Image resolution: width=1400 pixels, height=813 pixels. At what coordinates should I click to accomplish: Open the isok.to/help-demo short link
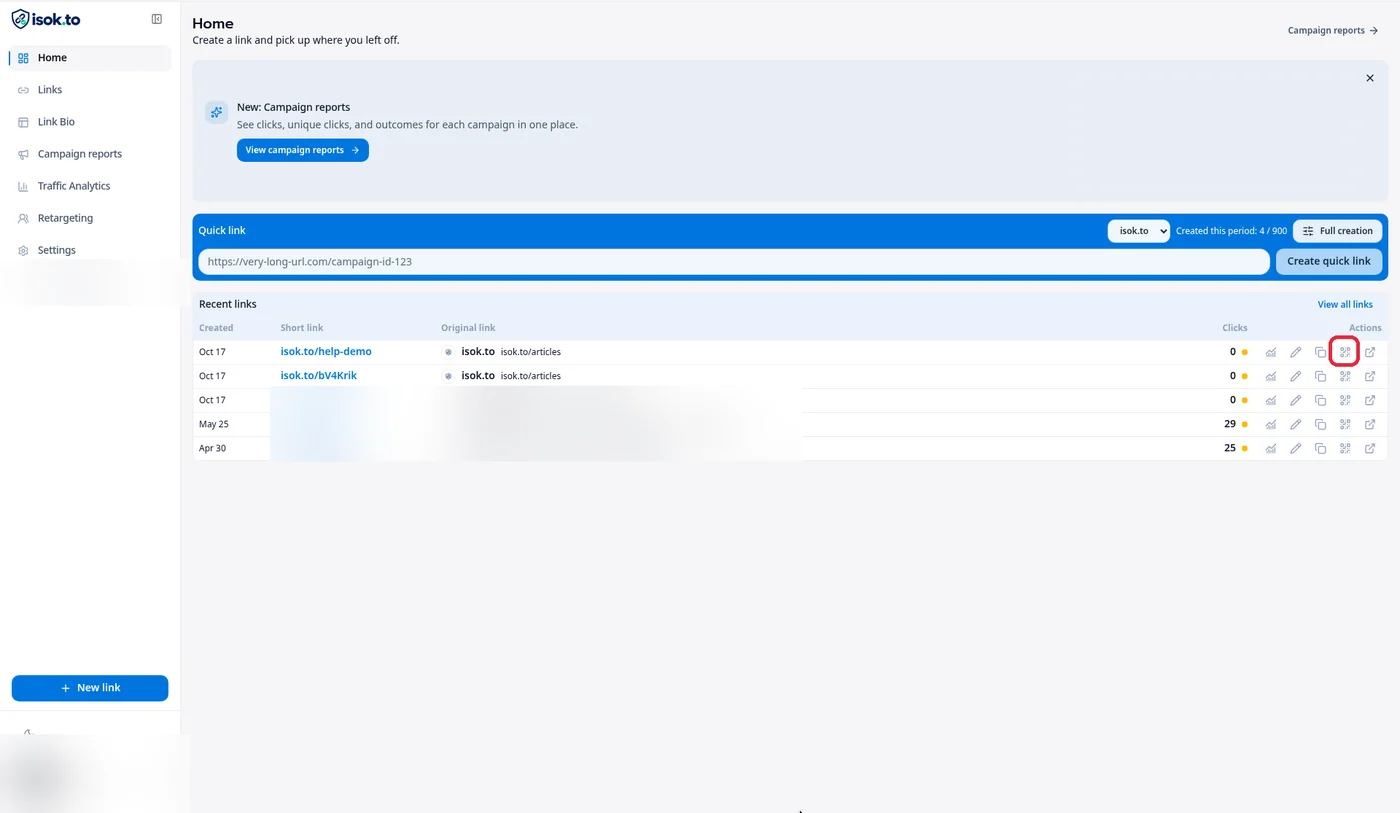pyautogui.click(x=326, y=352)
